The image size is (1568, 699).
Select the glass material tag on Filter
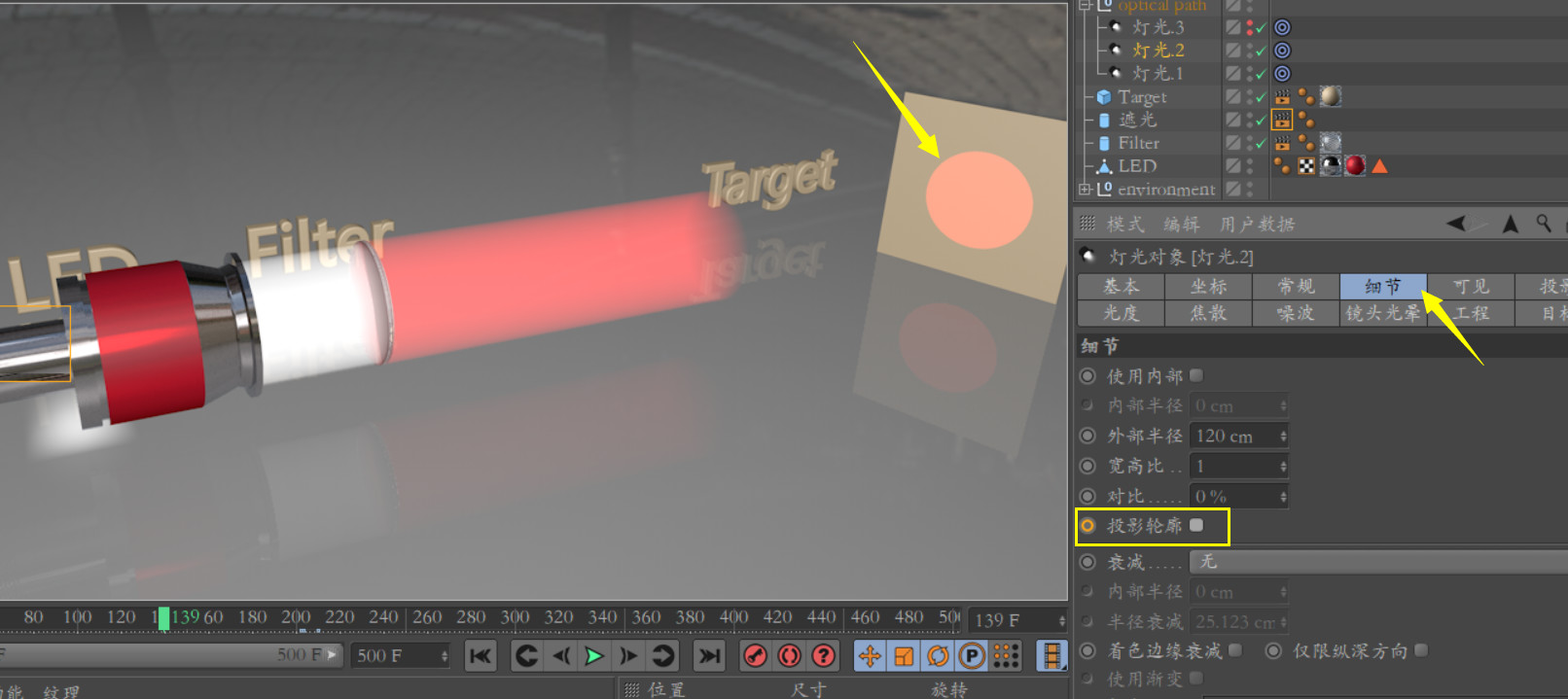(1331, 143)
